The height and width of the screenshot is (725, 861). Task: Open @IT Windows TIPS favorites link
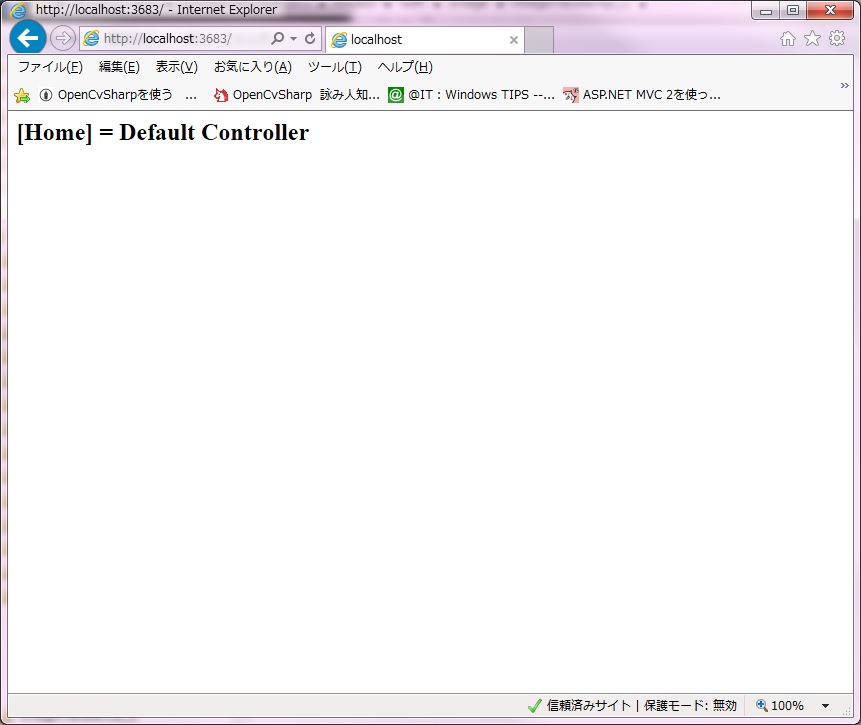[472, 95]
